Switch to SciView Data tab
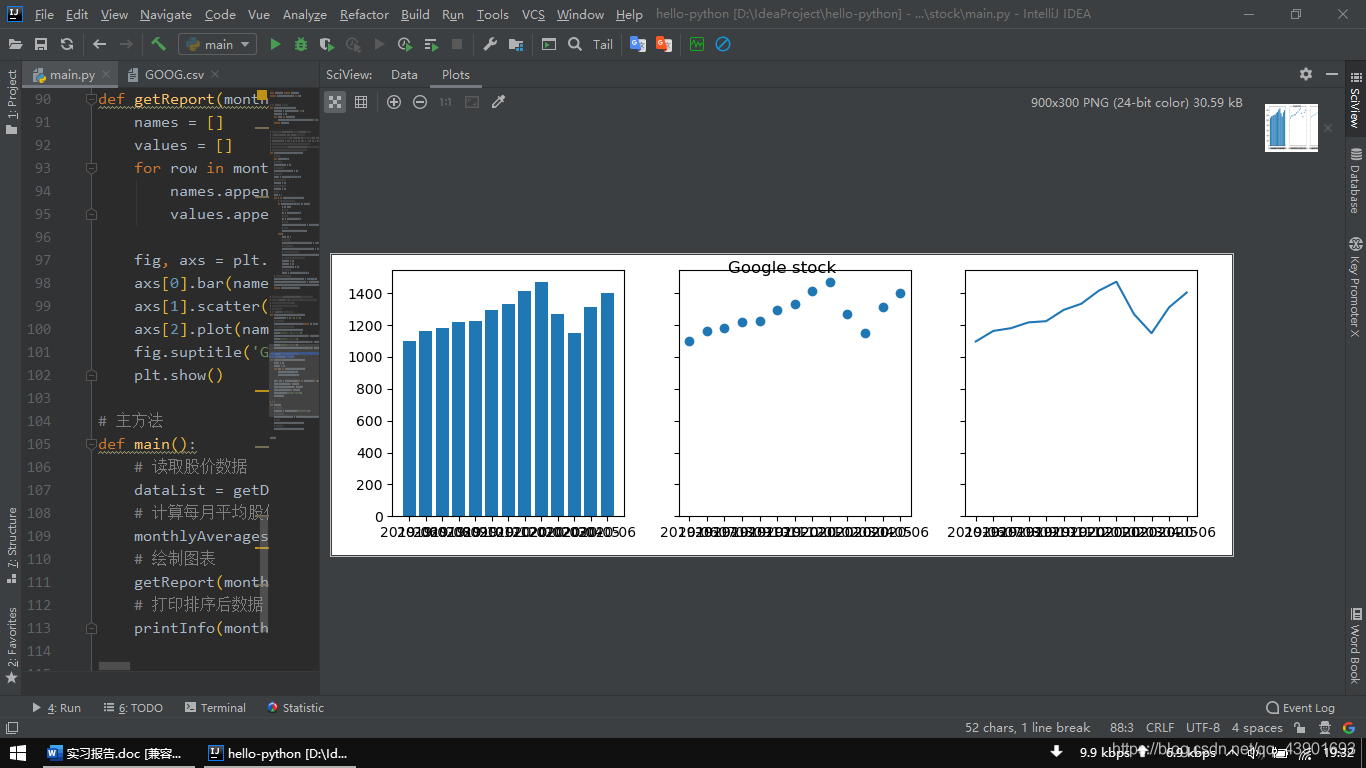 pyautogui.click(x=404, y=75)
